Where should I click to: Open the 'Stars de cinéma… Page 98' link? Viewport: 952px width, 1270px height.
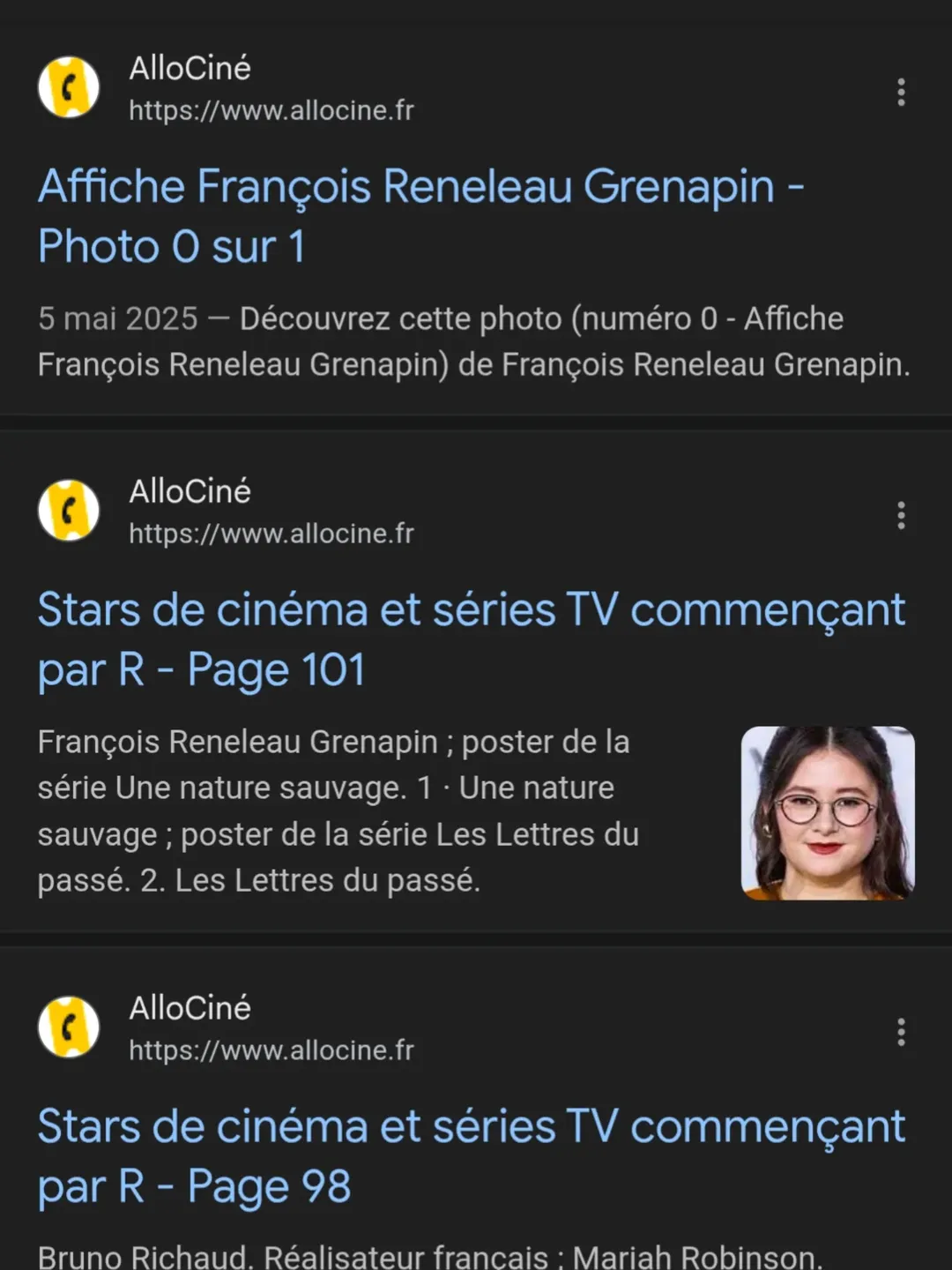click(x=471, y=1156)
